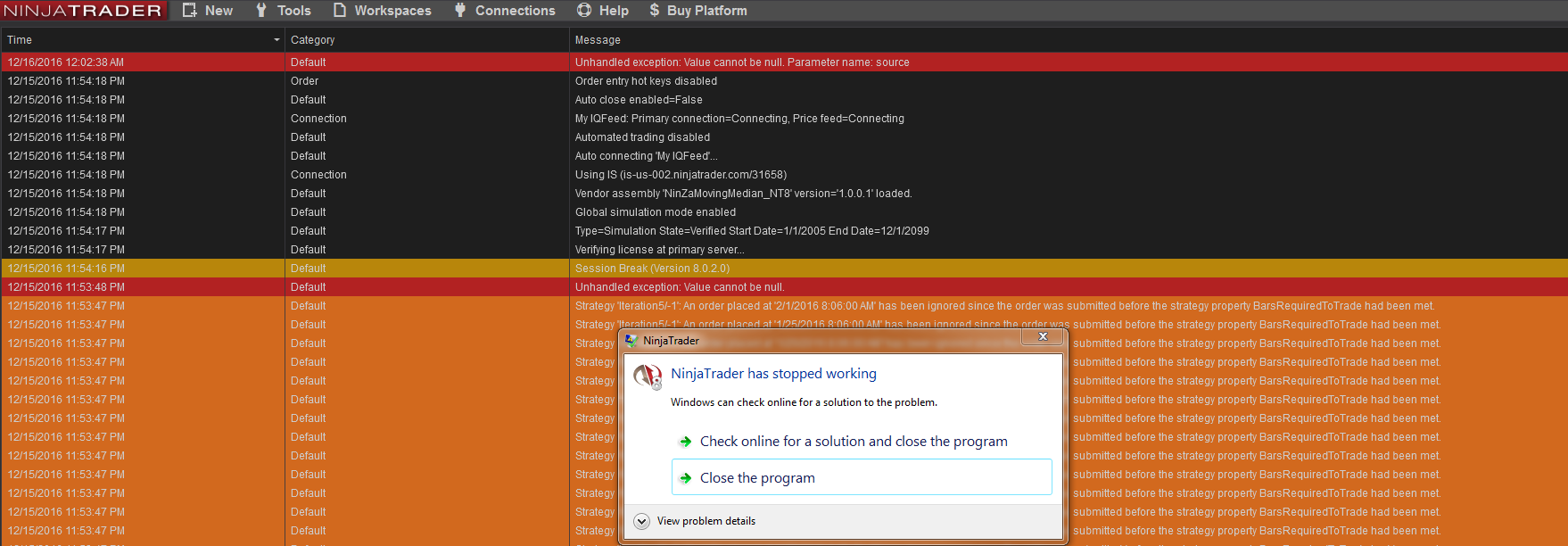Viewport: 1568px width, 546px height.
Task: Click the View problem details chevron icon
Action: tap(641, 521)
